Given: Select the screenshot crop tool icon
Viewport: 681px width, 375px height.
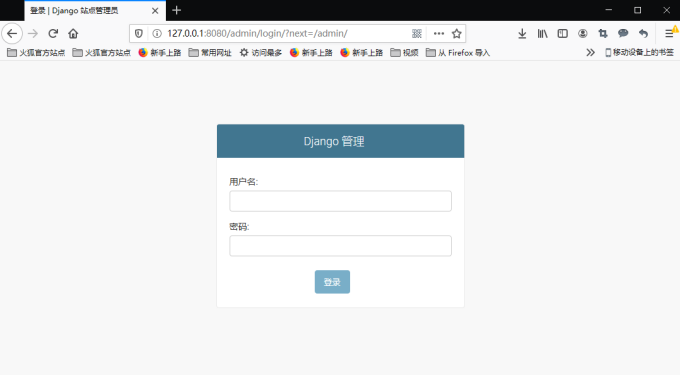Looking at the screenshot, I should coord(603,33).
